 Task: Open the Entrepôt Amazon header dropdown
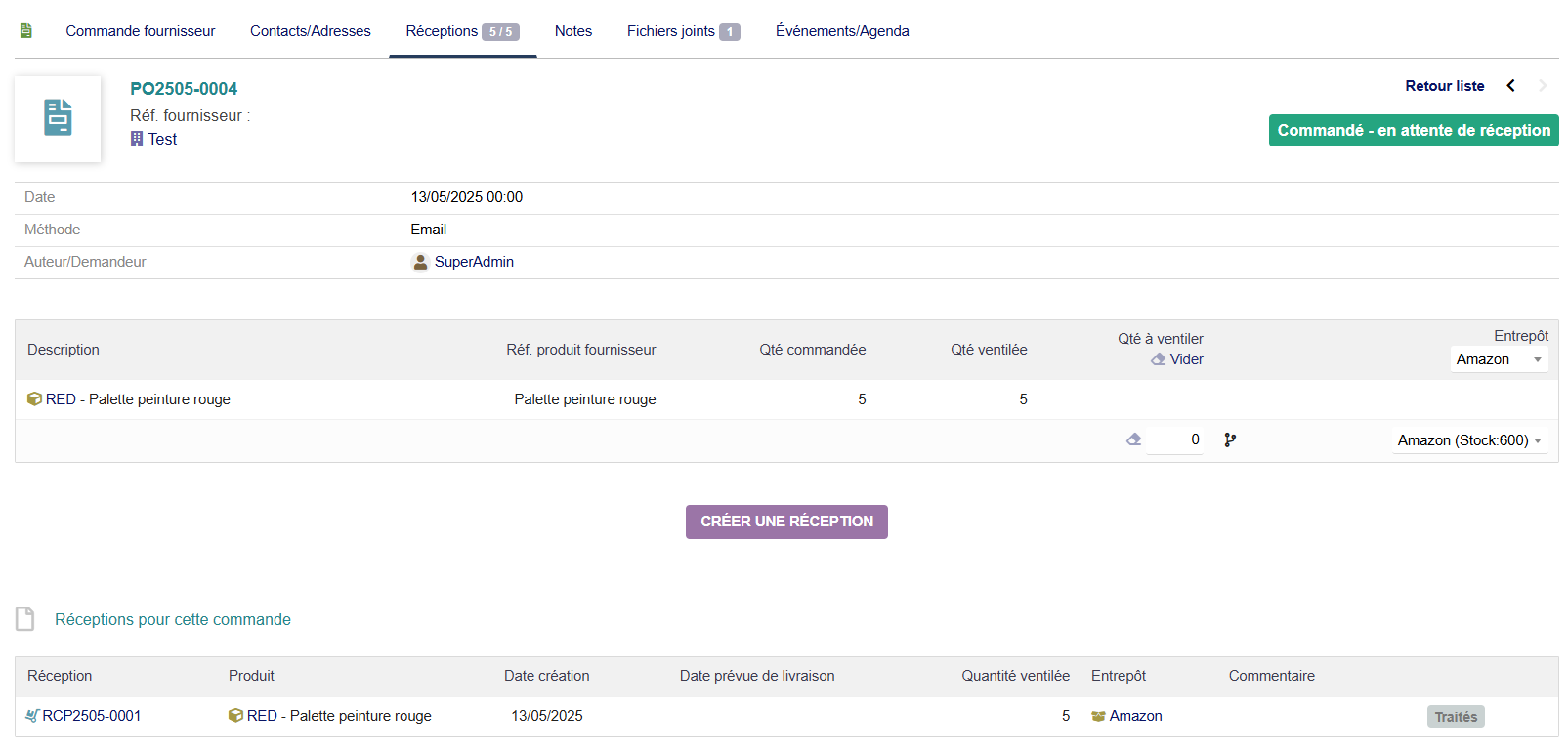pos(1499,359)
